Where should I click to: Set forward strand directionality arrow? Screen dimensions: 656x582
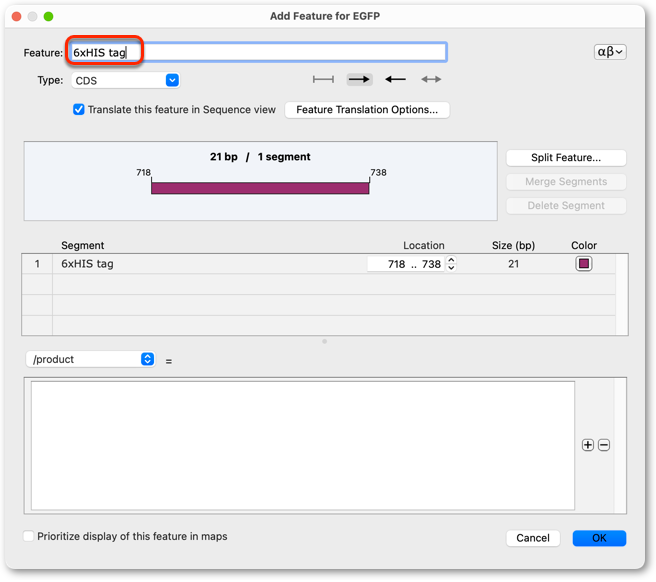tap(359, 79)
